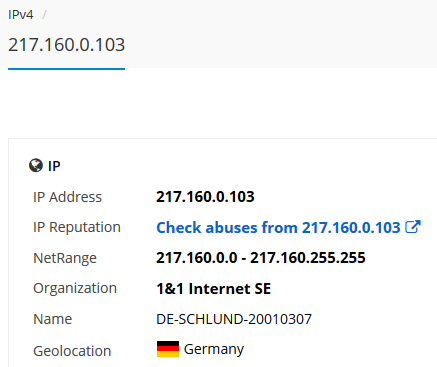
Task: Click the IP Address value 217.160.0.103
Action: tap(205, 197)
